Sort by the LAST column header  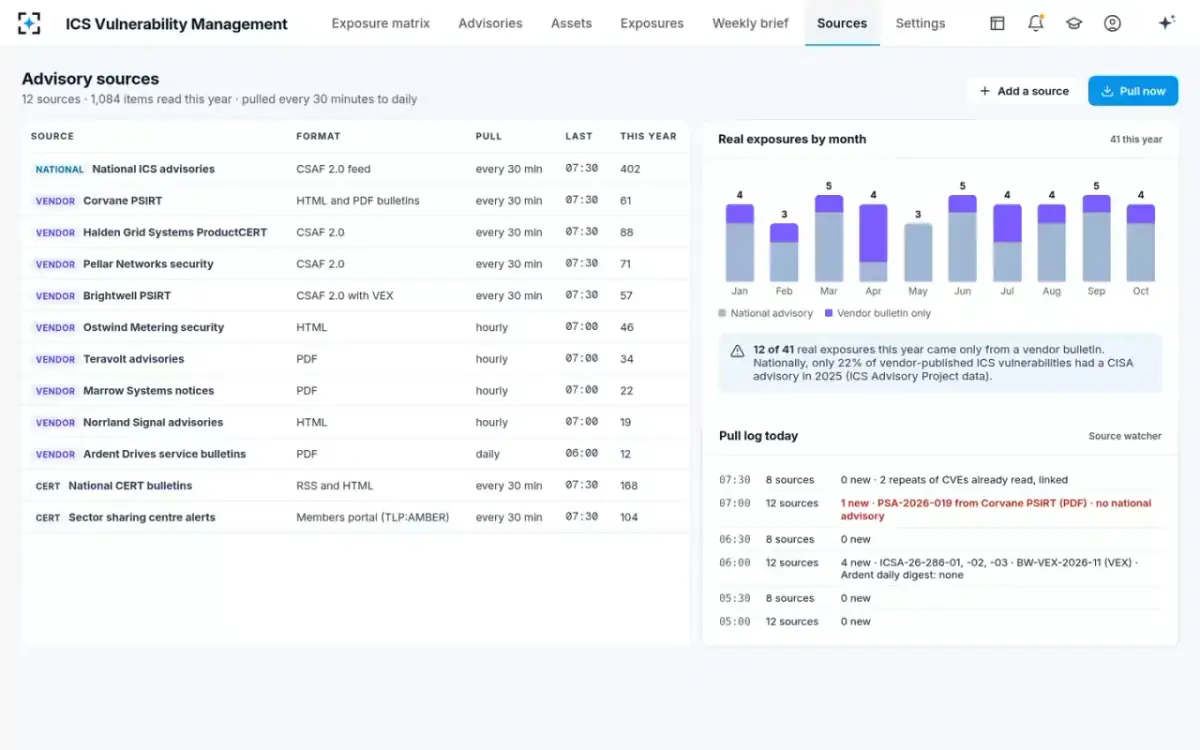(x=579, y=136)
